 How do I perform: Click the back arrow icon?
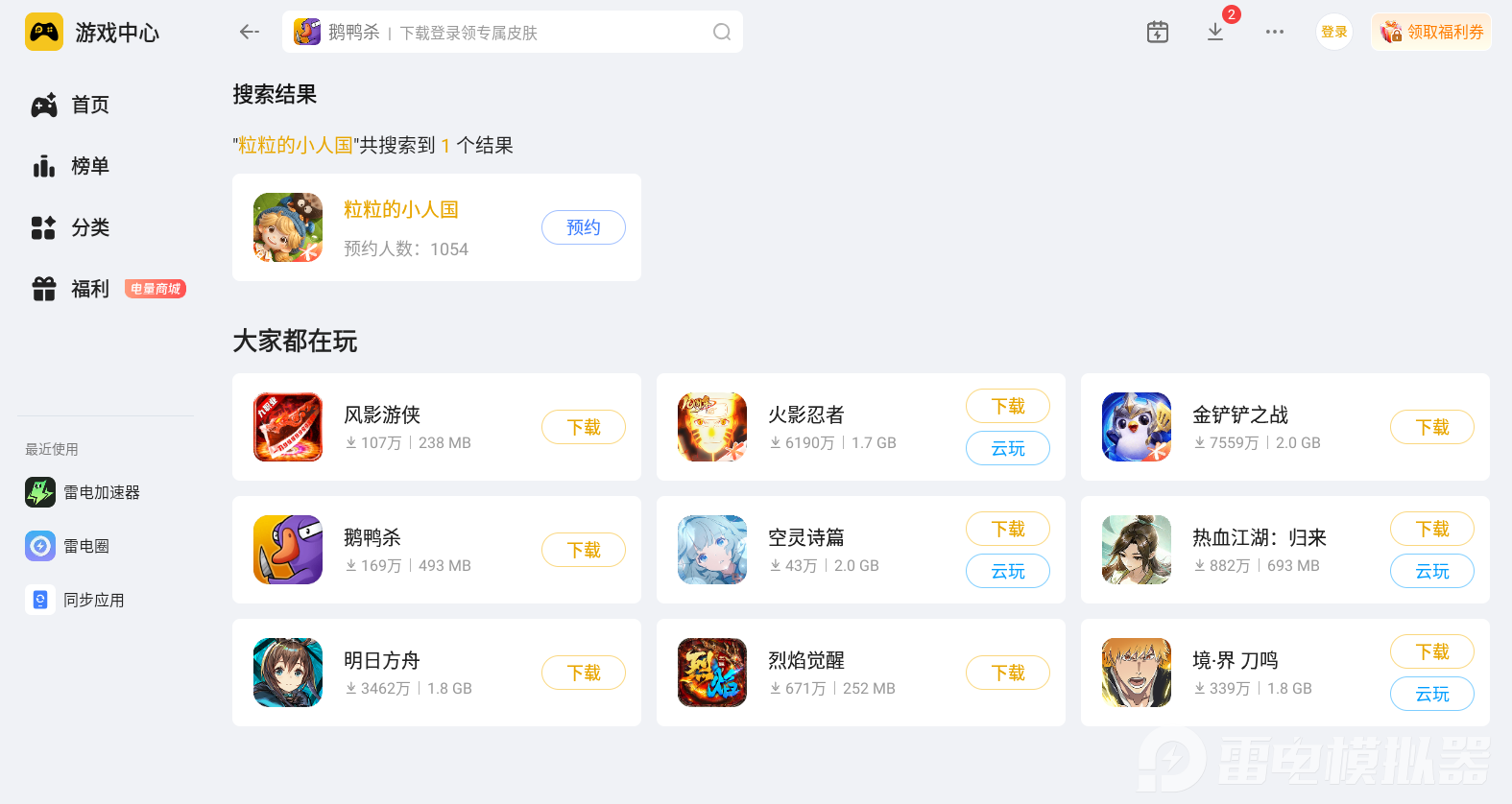[x=250, y=32]
